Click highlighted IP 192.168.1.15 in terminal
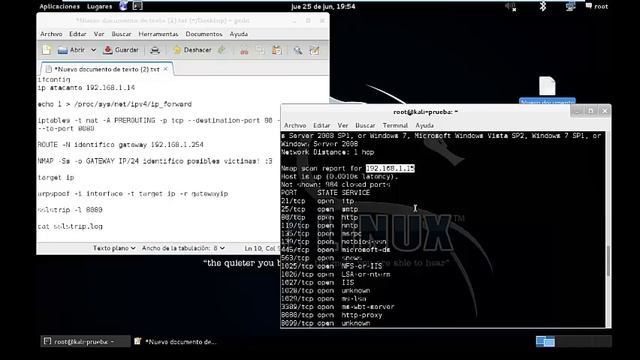 point(390,168)
